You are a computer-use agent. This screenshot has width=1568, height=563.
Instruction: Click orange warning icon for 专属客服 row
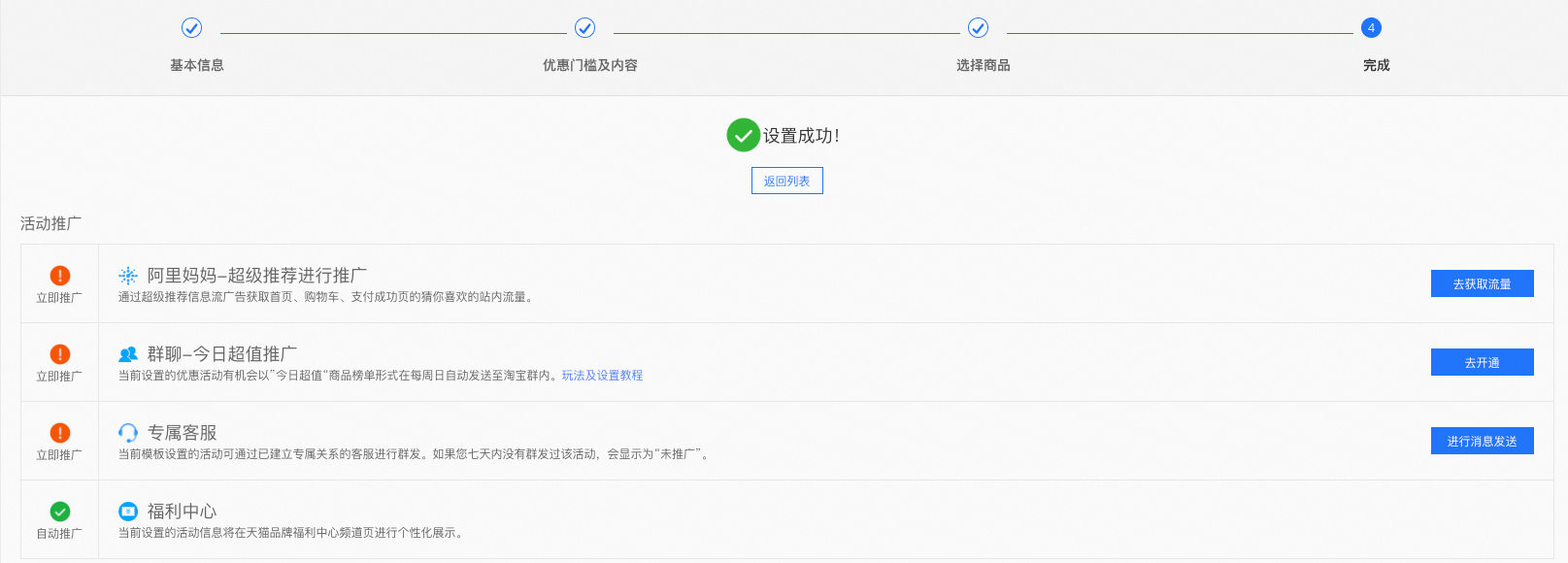59,433
